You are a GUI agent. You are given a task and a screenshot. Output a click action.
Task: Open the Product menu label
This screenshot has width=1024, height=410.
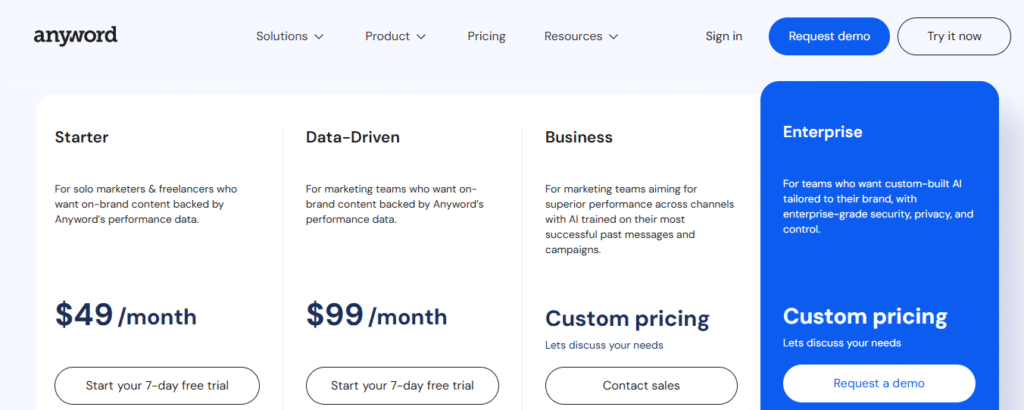click(x=387, y=36)
